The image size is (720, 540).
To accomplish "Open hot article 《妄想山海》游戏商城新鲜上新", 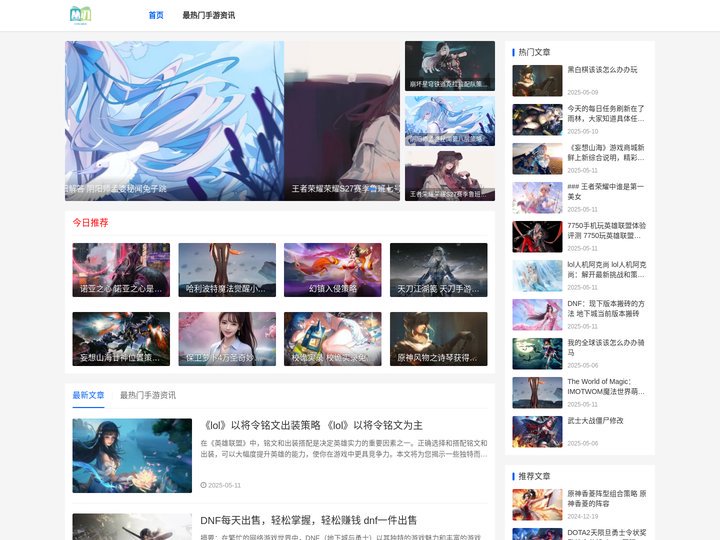I will click(606, 152).
